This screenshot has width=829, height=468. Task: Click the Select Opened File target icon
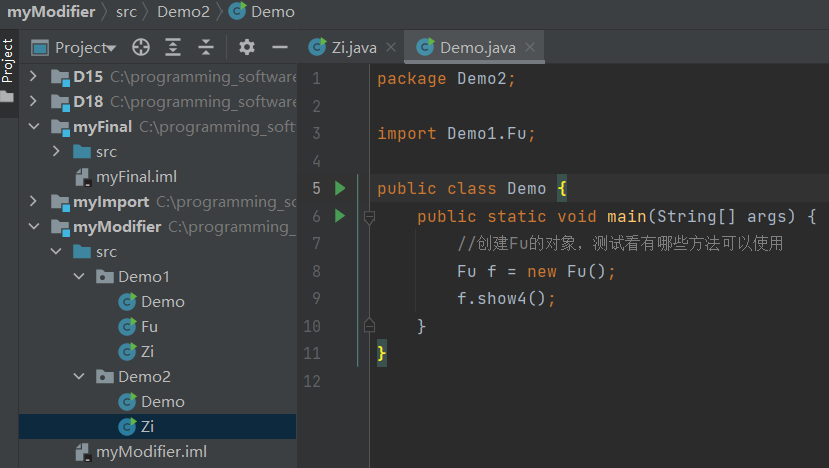click(x=141, y=48)
